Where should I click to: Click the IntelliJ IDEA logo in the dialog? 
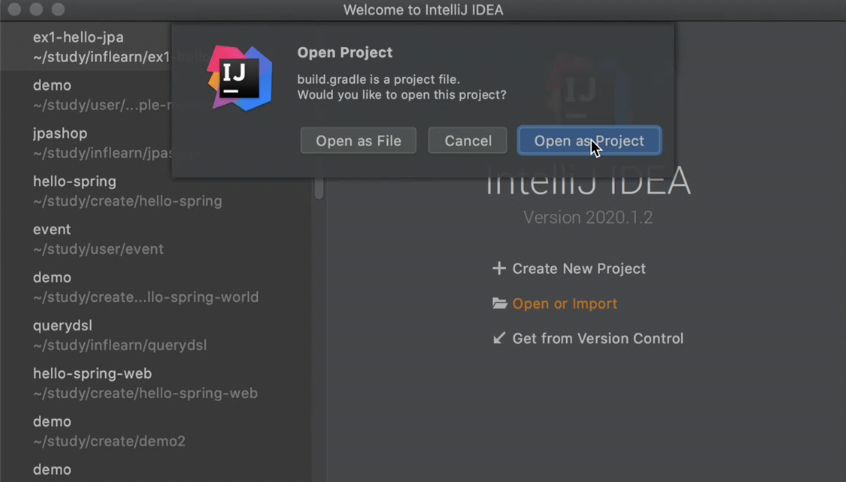coord(240,78)
